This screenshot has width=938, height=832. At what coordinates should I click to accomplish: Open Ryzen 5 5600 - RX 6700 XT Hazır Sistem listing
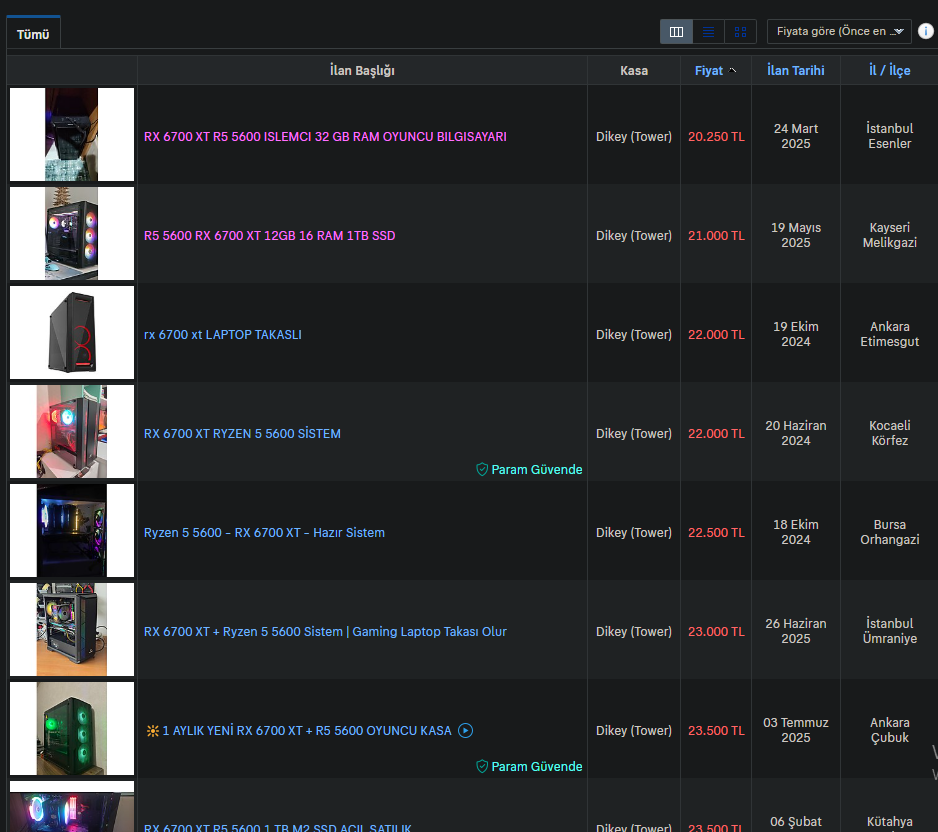[x=264, y=532]
